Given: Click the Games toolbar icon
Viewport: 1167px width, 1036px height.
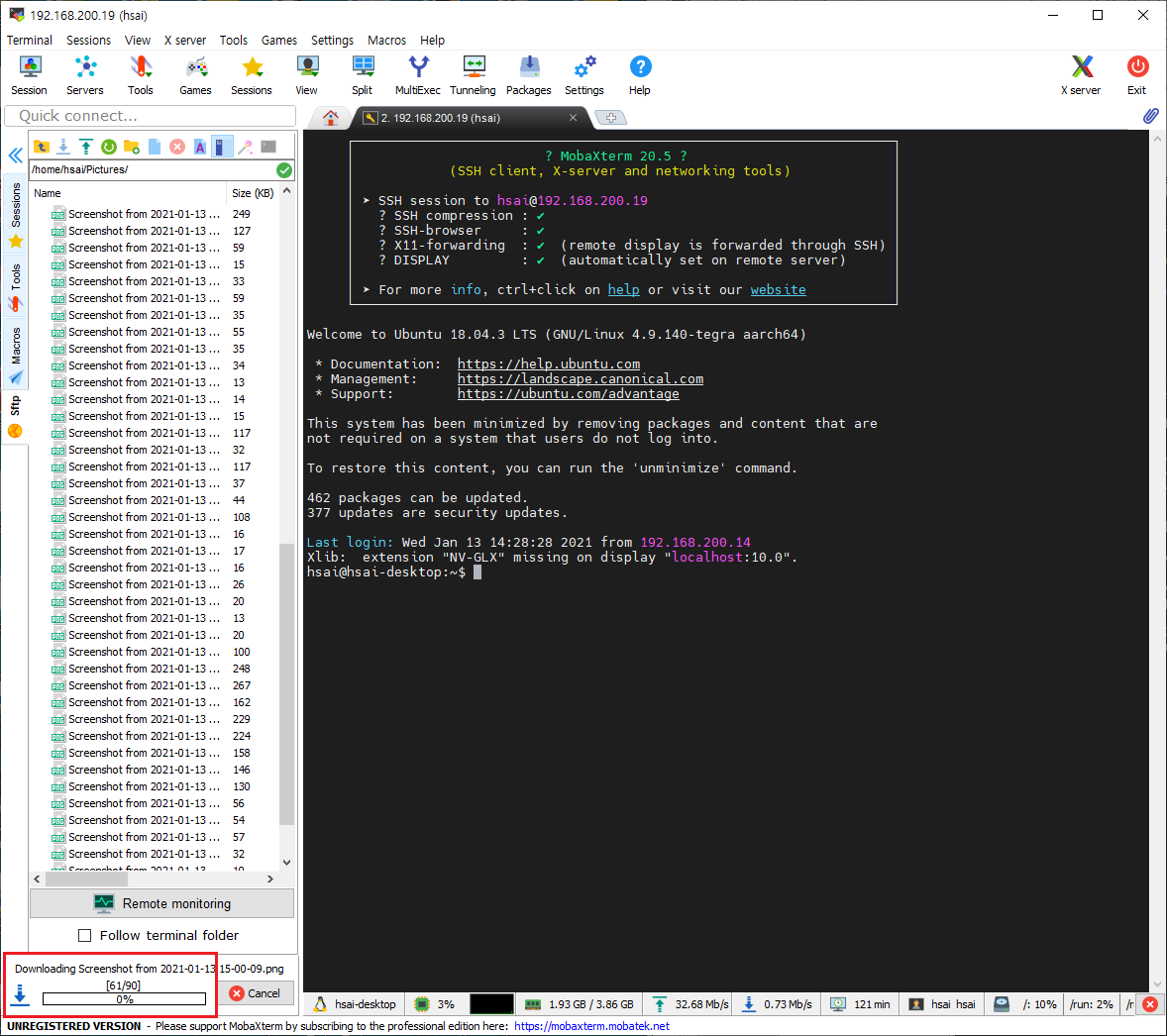Looking at the screenshot, I should point(196,75).
